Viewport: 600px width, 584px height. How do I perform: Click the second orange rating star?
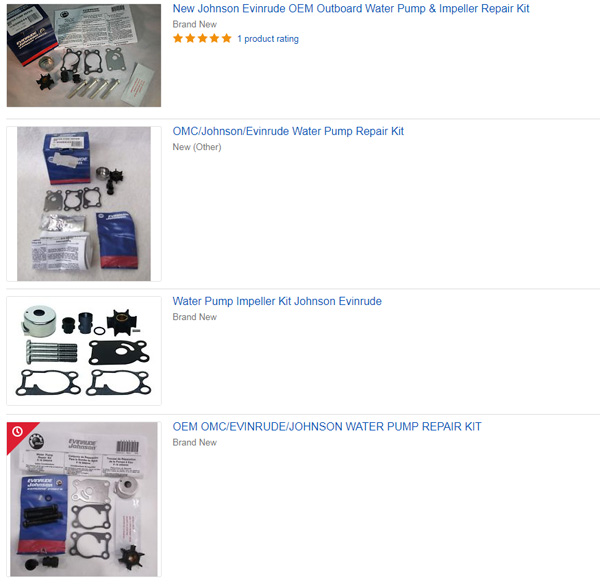click(x=190, y=38)
